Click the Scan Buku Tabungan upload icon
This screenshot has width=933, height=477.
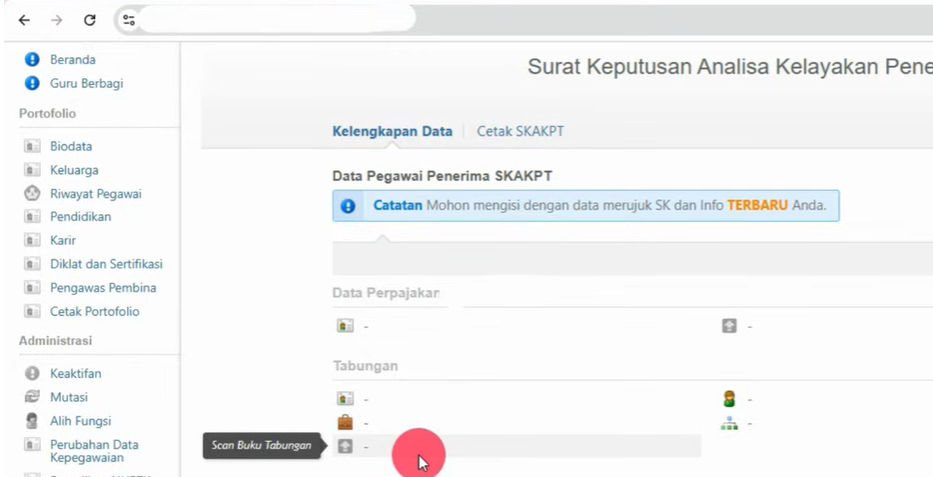coord(345,446)
